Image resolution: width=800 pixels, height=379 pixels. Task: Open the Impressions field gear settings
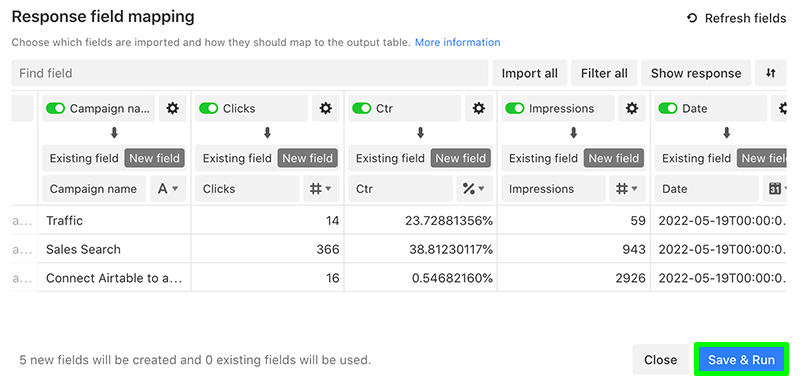(632, 108)
